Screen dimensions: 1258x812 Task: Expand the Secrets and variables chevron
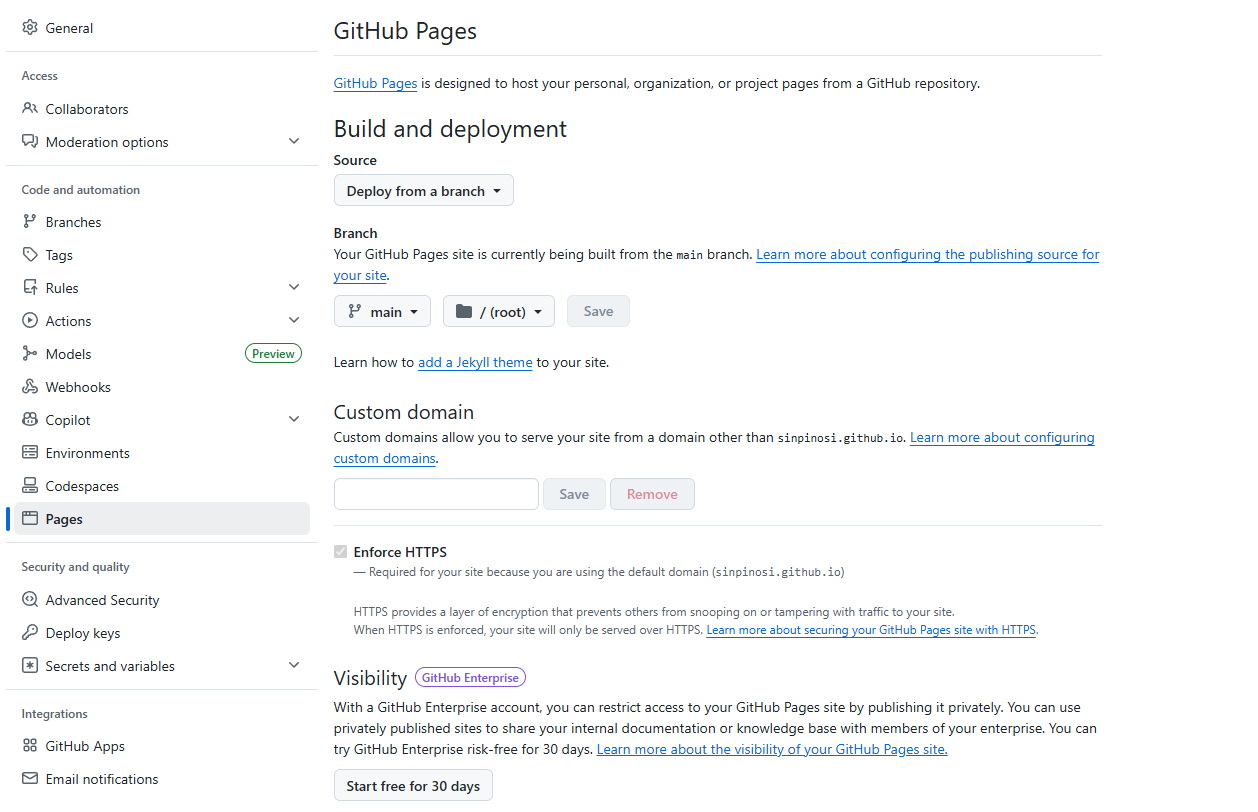point(294,666)
